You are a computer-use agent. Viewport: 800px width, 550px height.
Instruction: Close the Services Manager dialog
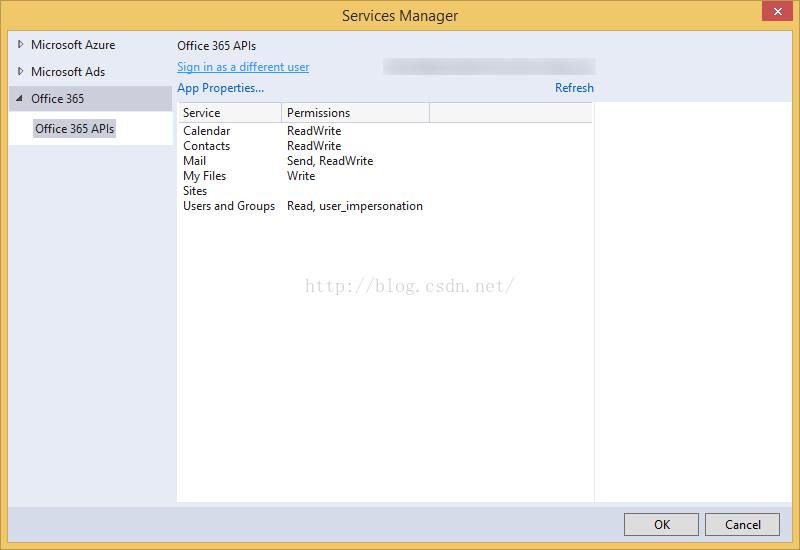click(x=777, y=11)
